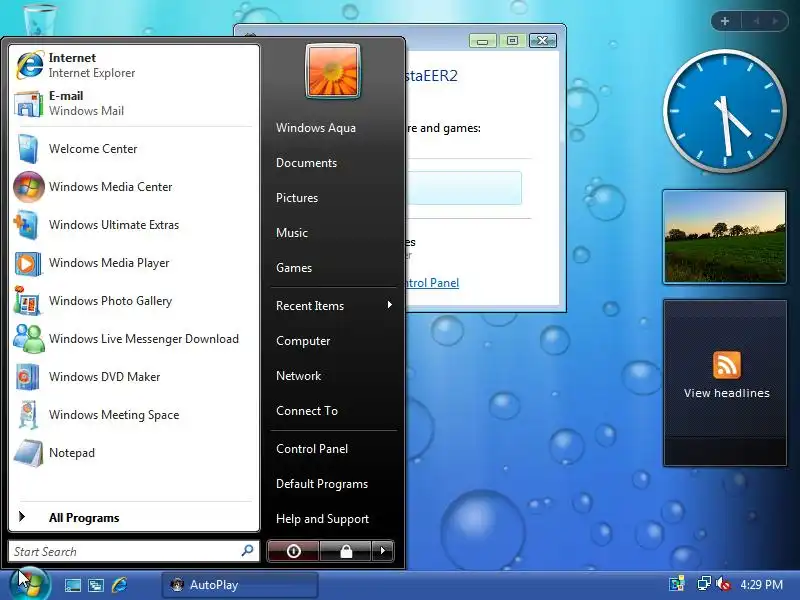Screen dimensions: 800x600
Task: Open Windows Mail envelope icon
Action: tap(29, 104)
